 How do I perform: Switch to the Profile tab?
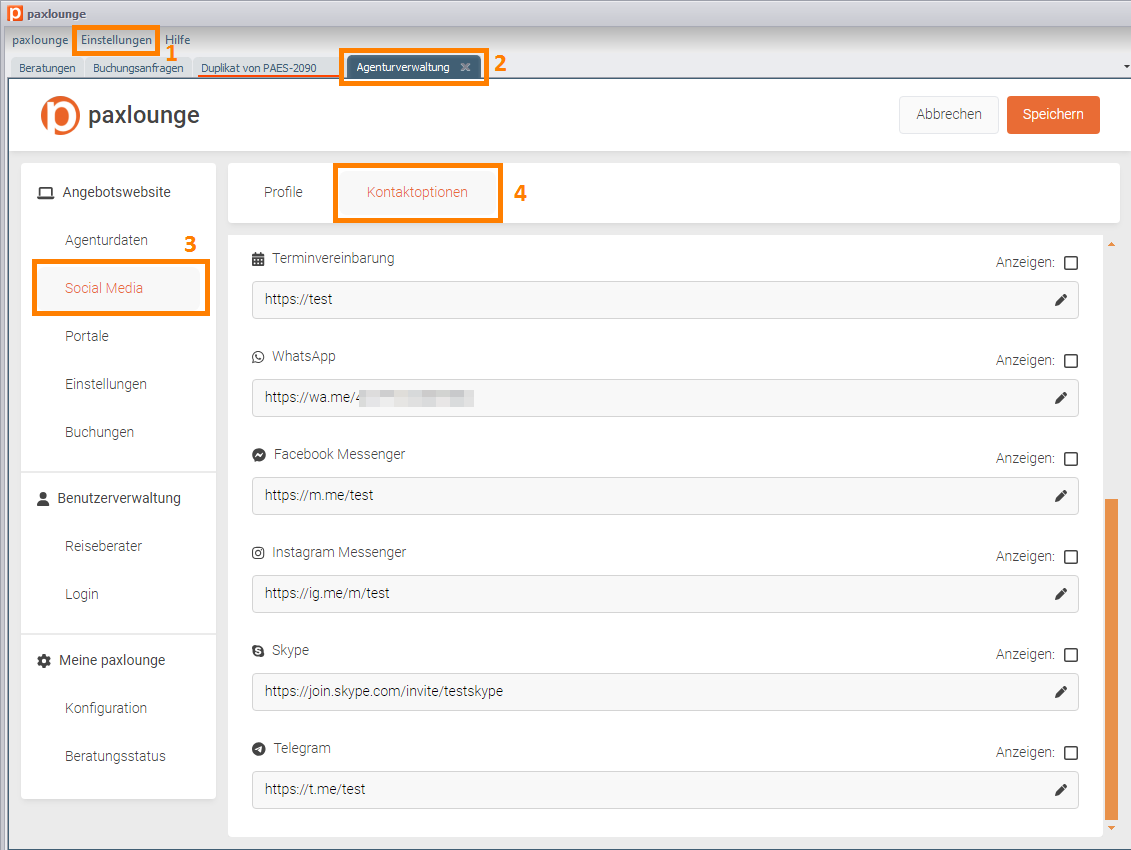tap(283, 193)
